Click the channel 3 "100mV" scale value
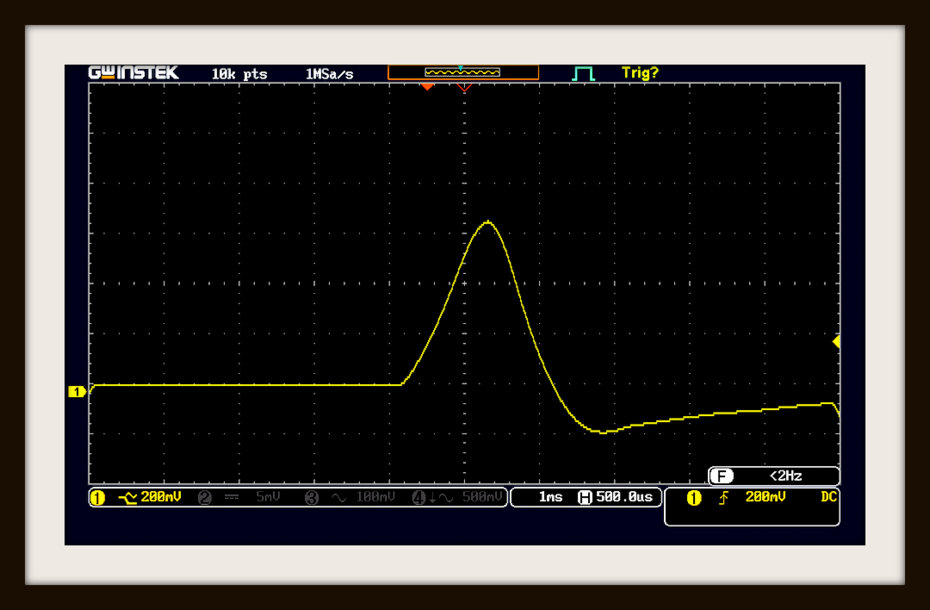Image resolution: width=930 pixels, height=610 pixels. (x=375, y=497)
